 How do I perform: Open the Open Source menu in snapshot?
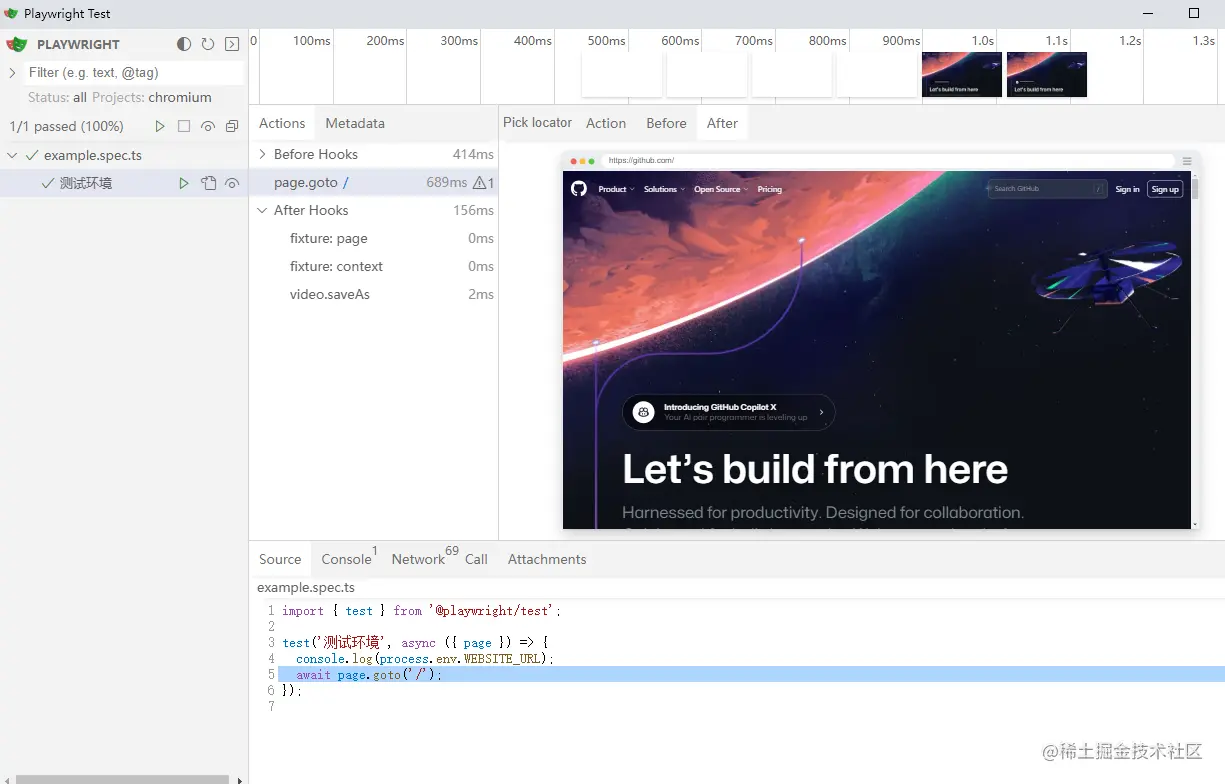pos(721,189)
